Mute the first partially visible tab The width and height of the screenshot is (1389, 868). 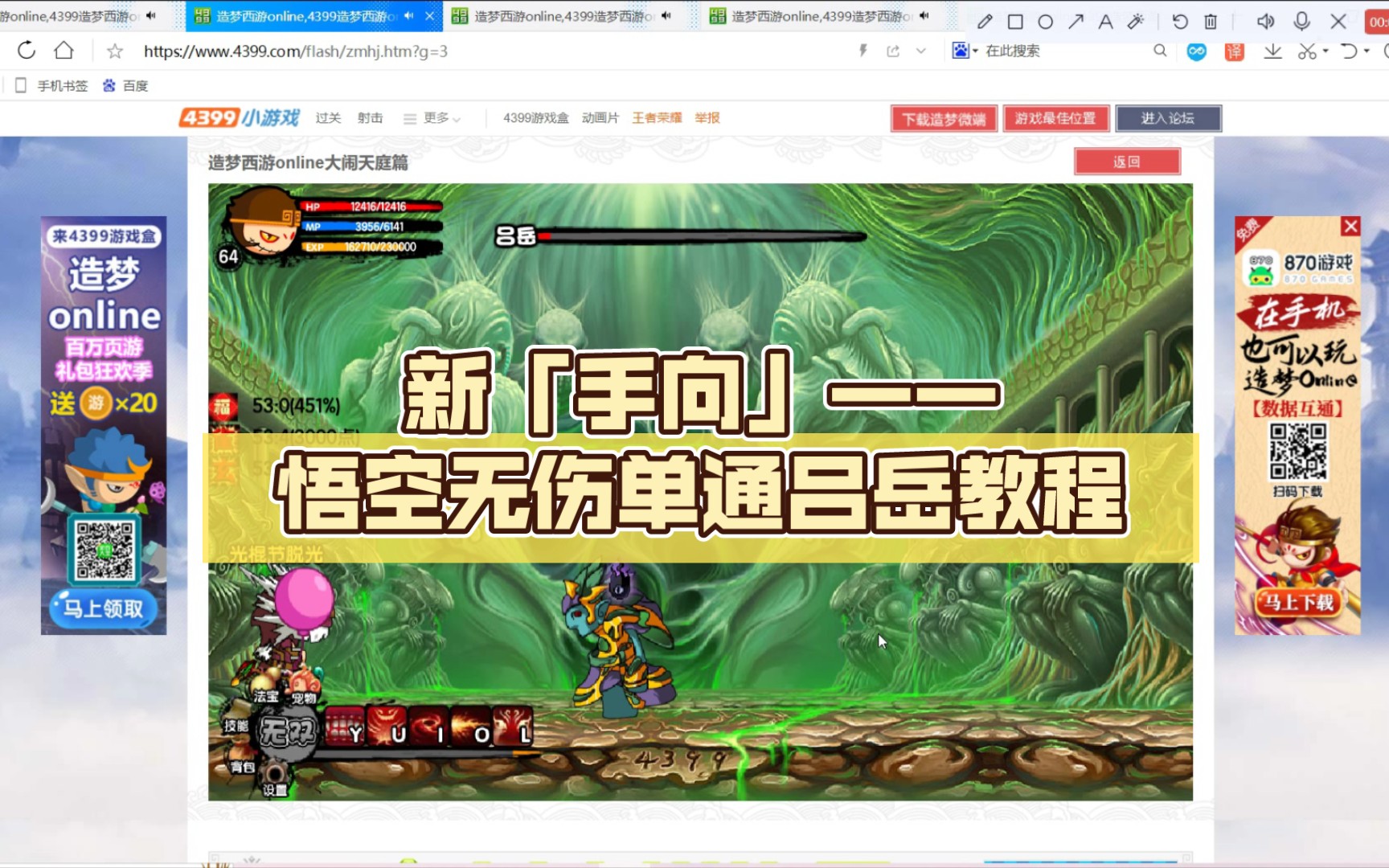tap(150, 15)
